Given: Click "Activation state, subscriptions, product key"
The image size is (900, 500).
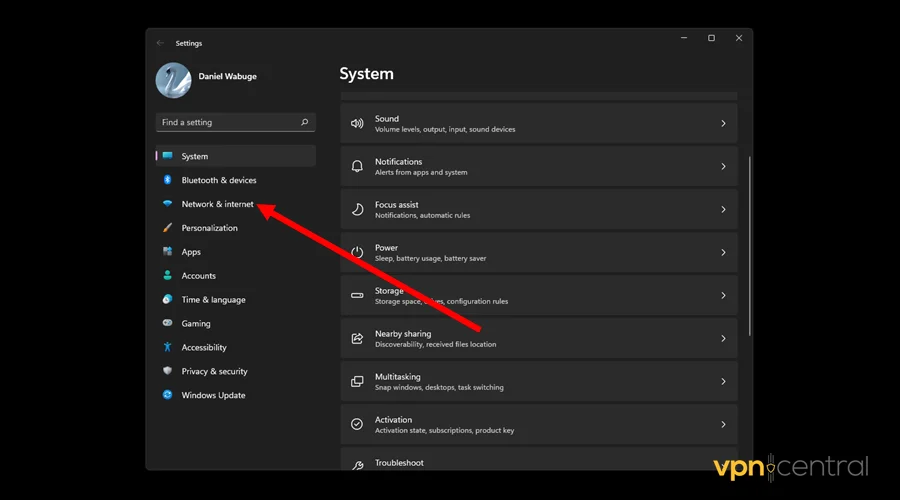Looking at the screenshot, I should (x=444, y=431).
